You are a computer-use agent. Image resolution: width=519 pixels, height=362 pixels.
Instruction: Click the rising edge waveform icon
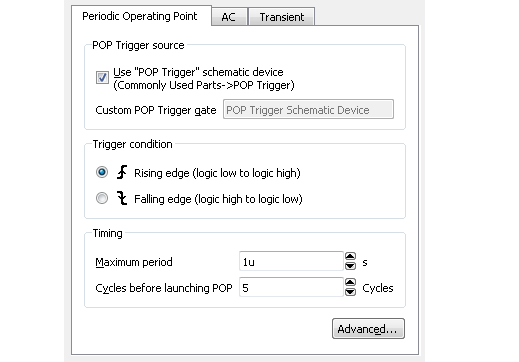[x=122, y=172]
